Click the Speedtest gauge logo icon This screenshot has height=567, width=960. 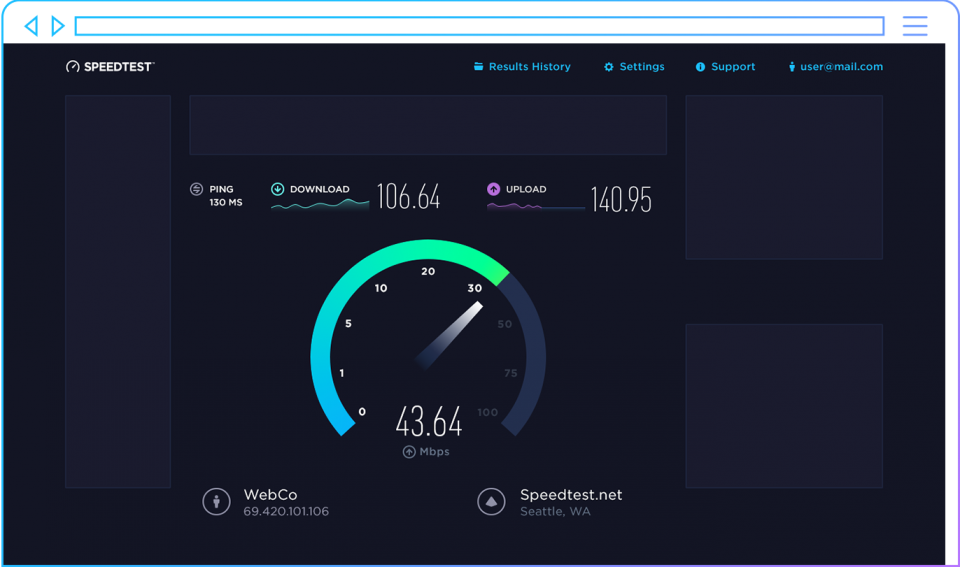(72, 67)
